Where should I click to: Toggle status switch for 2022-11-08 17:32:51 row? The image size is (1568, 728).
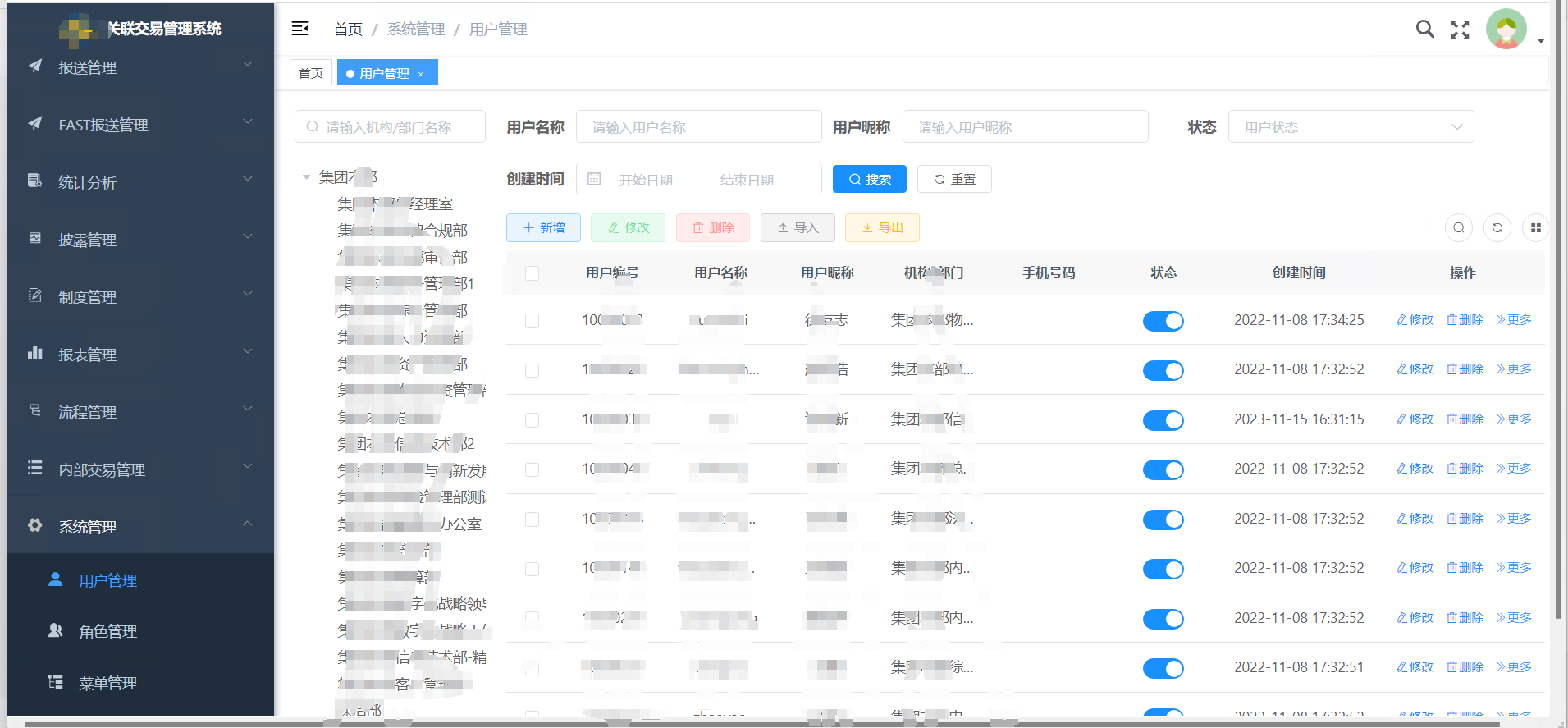coord(1163,668)
